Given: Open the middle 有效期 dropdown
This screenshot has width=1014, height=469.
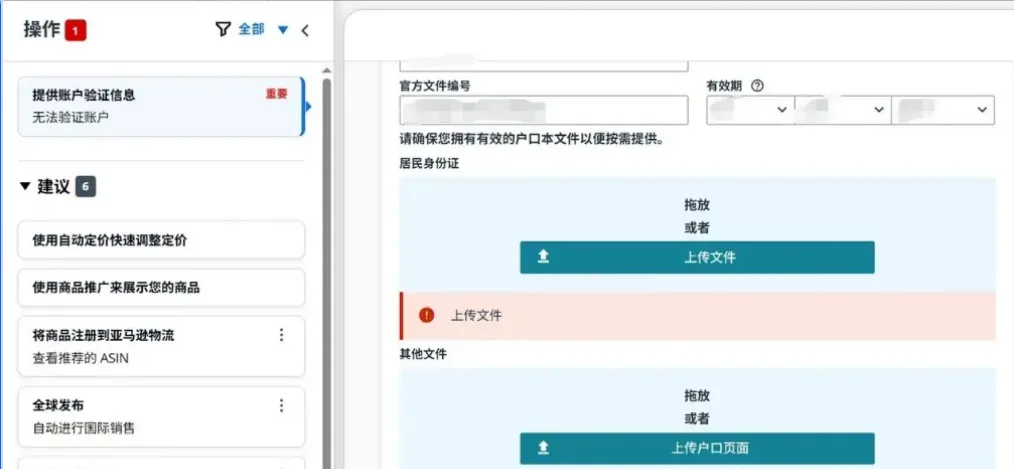Looking at the screenshot, I should [x=843, y=110].
